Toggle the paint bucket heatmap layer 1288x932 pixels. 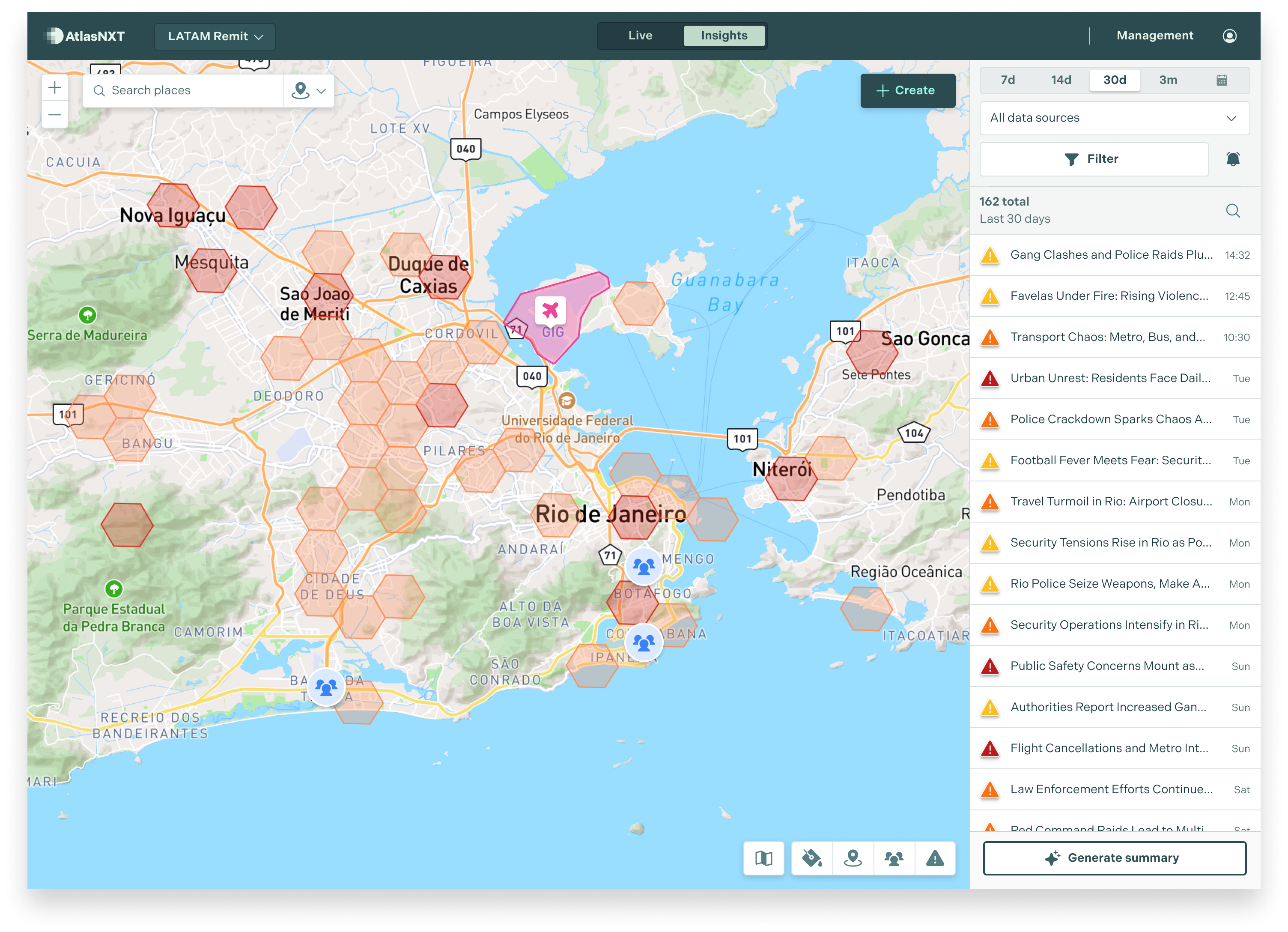(811, 857)
